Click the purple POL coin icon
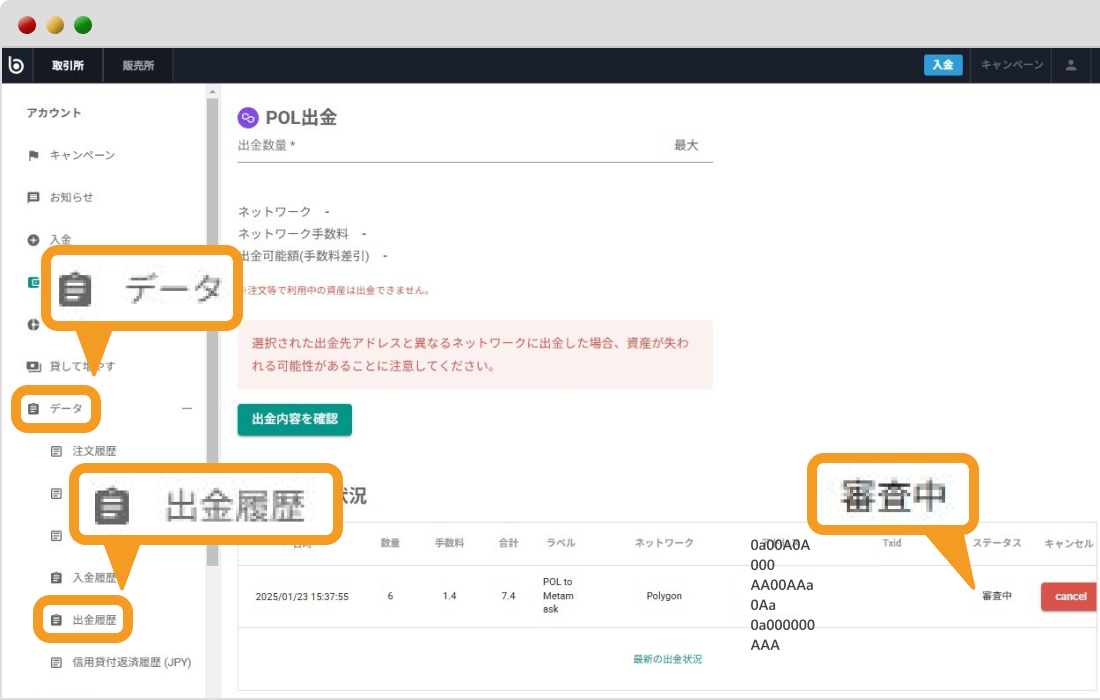 coord(248,117)
